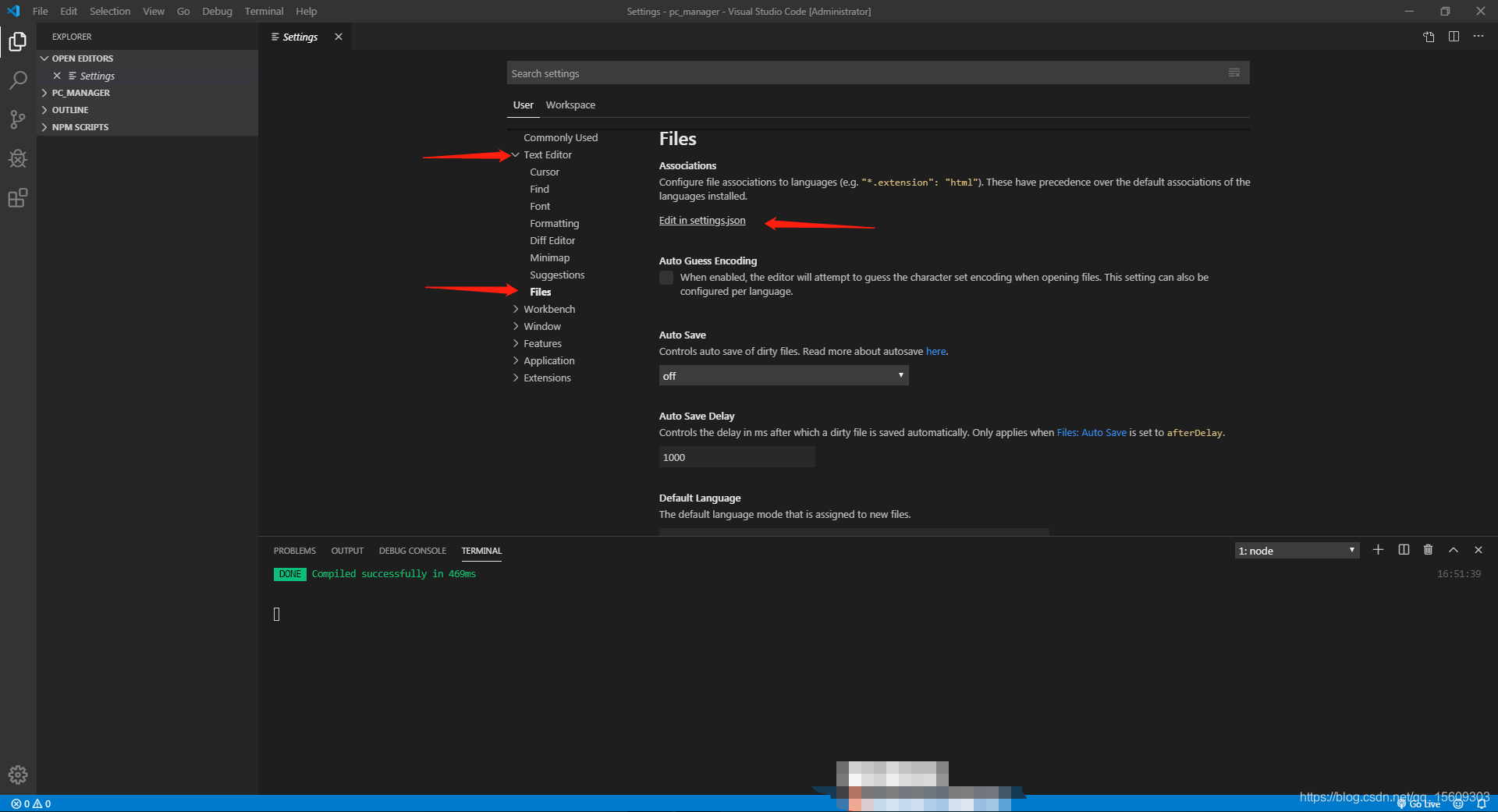Open notifications bell in status bar
Image resolution: width=1498 pixels, height=812 pixels.
(1482, 803)
